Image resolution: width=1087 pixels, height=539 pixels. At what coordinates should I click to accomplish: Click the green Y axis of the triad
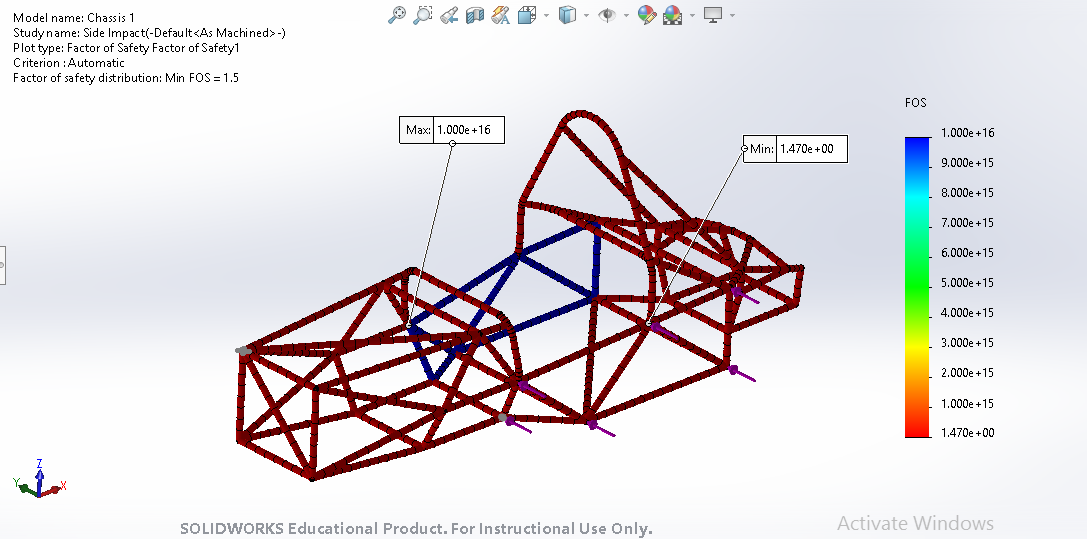coord(25,487)
